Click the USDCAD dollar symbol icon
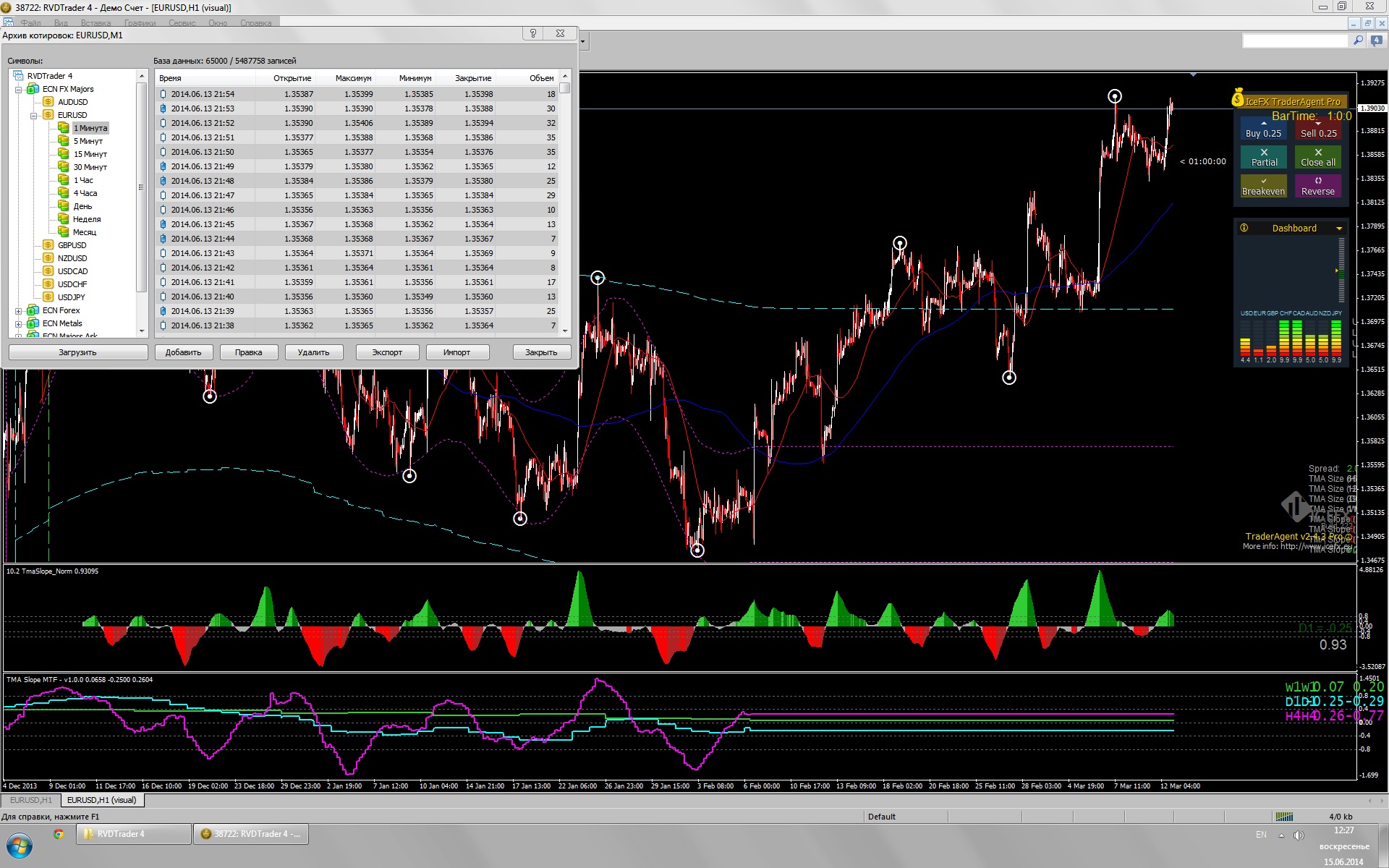1389x868 pixels. (x=48, y=271)
